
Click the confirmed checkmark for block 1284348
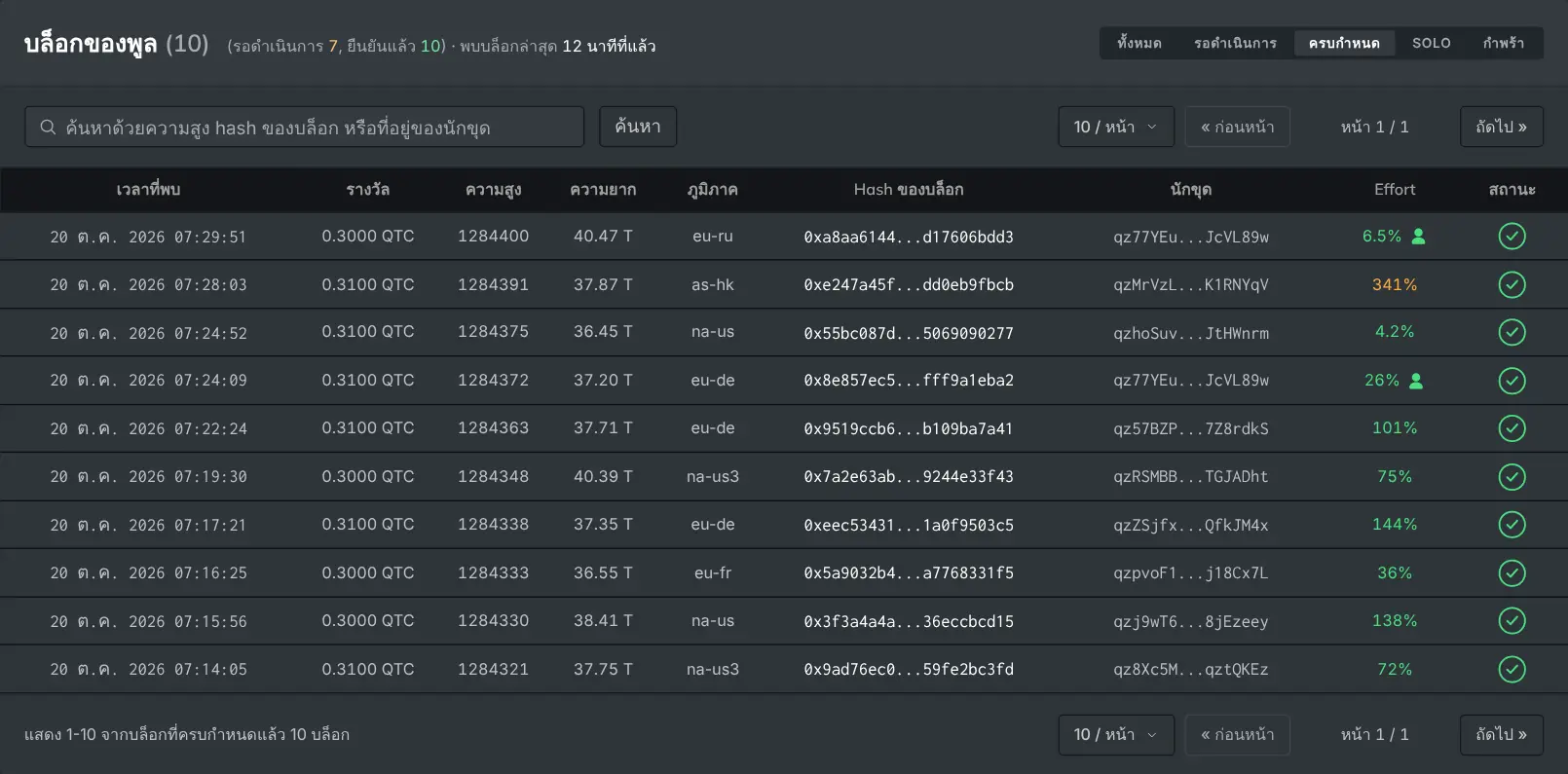[1512, 477]
